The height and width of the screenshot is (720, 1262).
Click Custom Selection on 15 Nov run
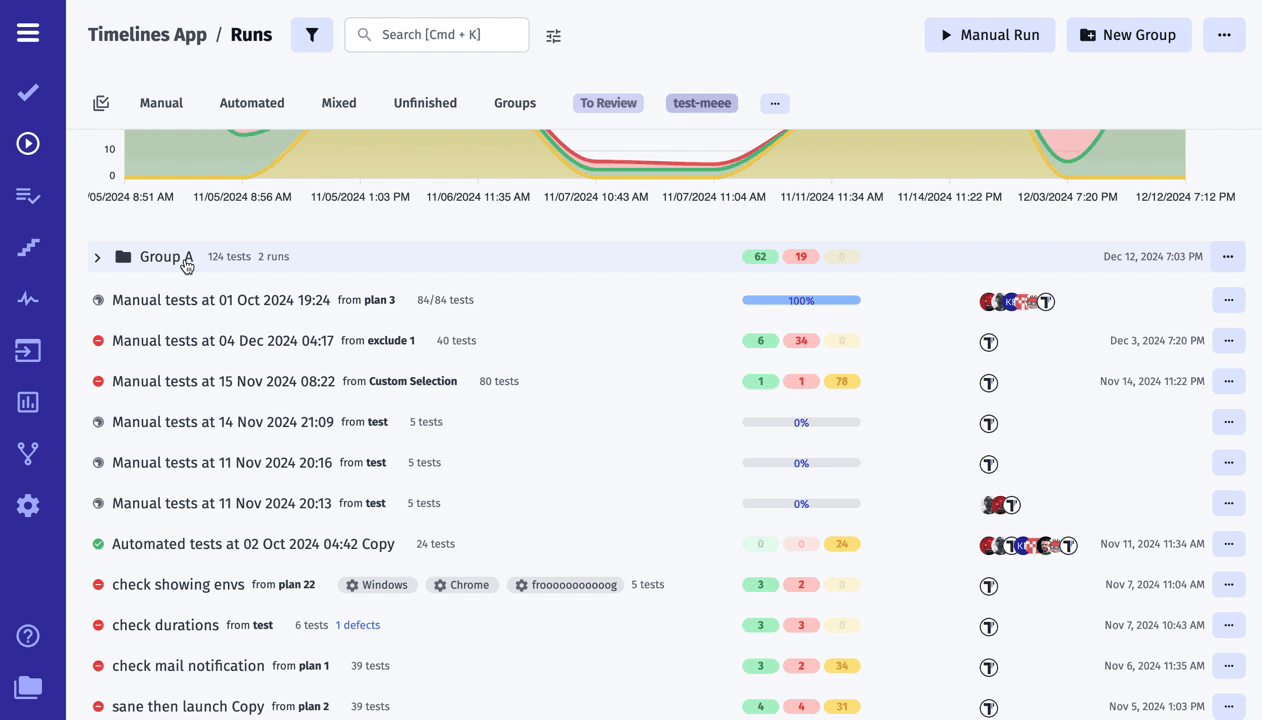point(413,381)
